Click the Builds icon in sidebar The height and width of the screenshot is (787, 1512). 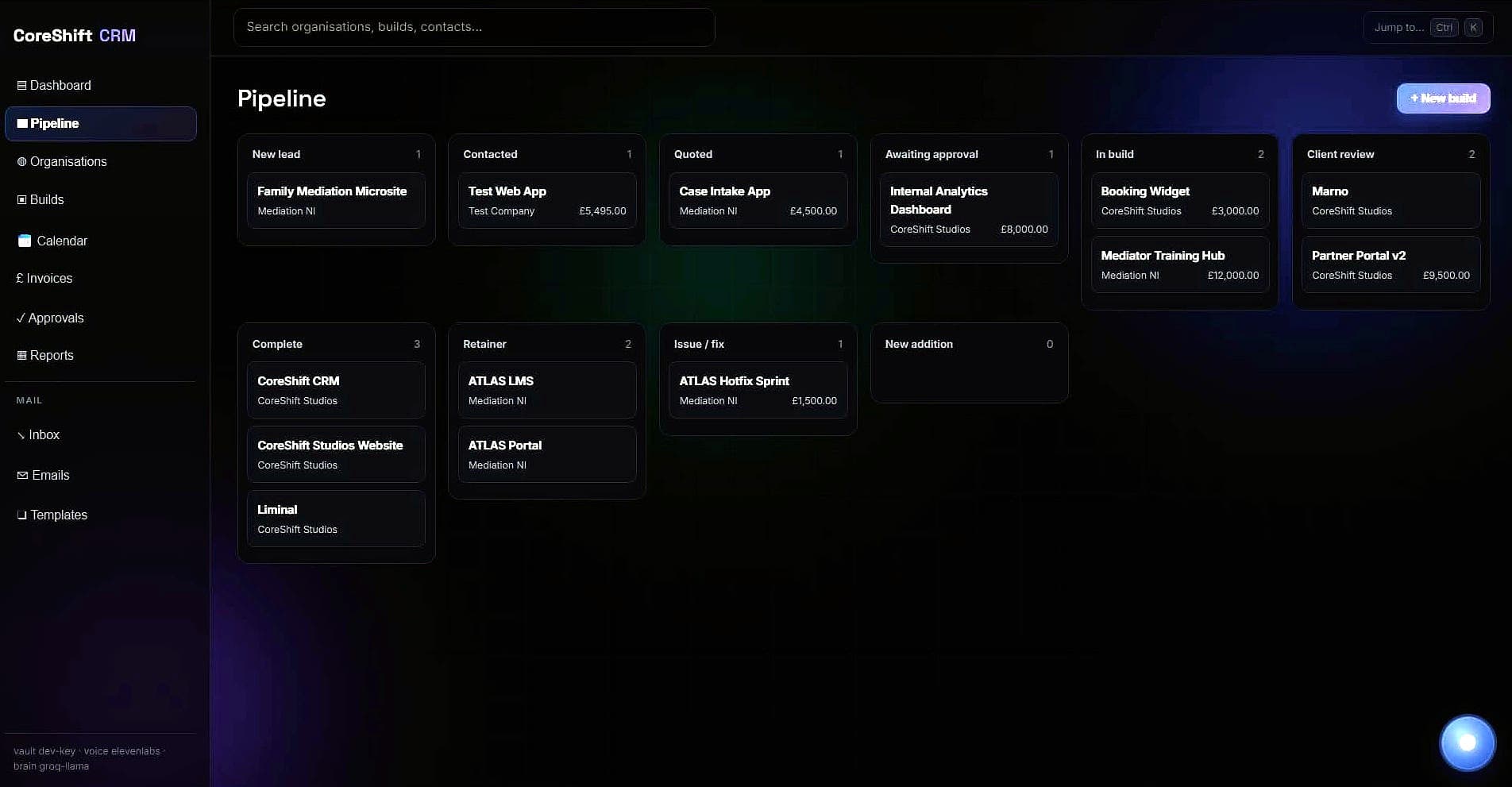tap(21, 200)
